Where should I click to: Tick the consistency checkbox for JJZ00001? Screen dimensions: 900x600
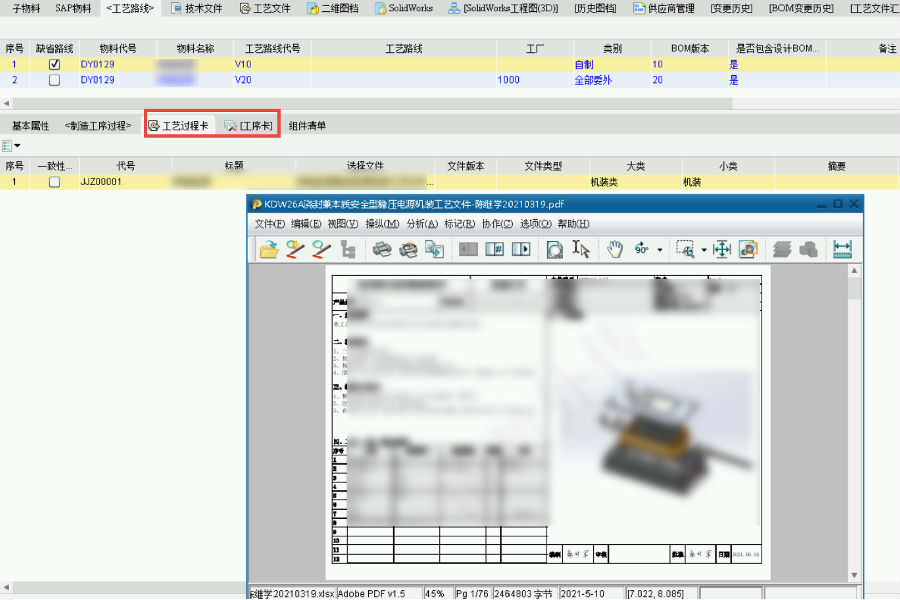(55, 182)
